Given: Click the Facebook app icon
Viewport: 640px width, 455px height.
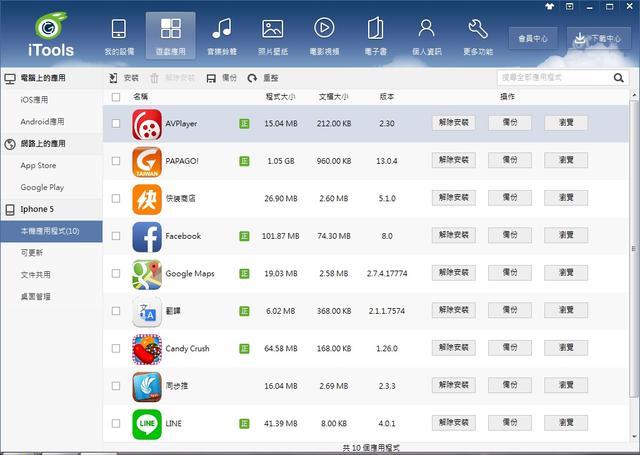Looking at the screenshot, I should tap(147, 237).
